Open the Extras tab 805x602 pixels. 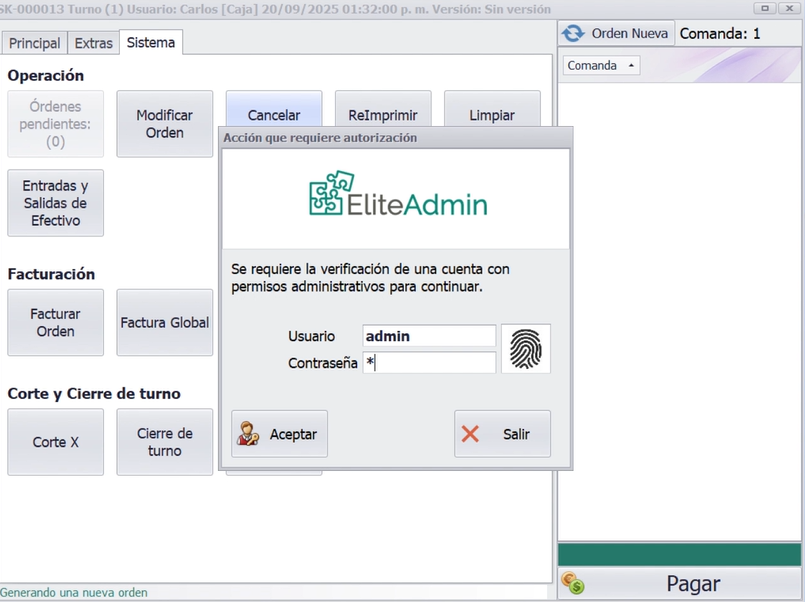(93, 43)
